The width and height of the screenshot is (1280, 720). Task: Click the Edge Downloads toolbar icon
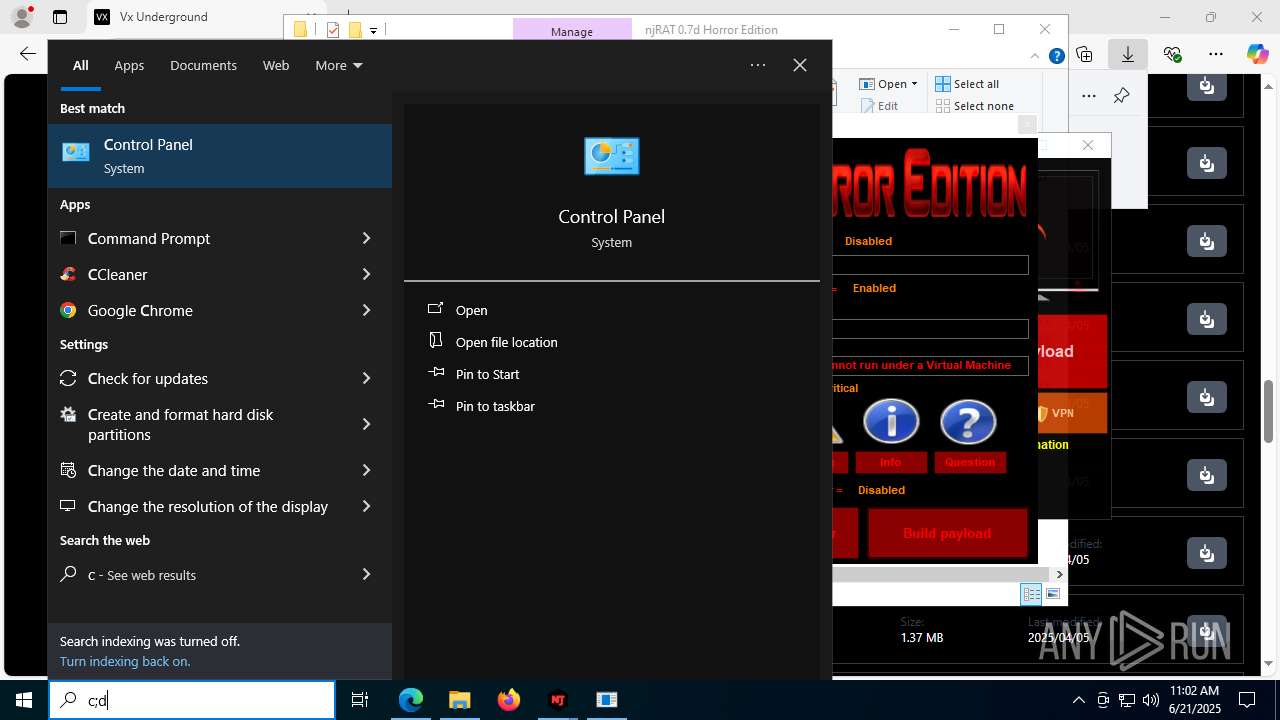pos(1128,54)
